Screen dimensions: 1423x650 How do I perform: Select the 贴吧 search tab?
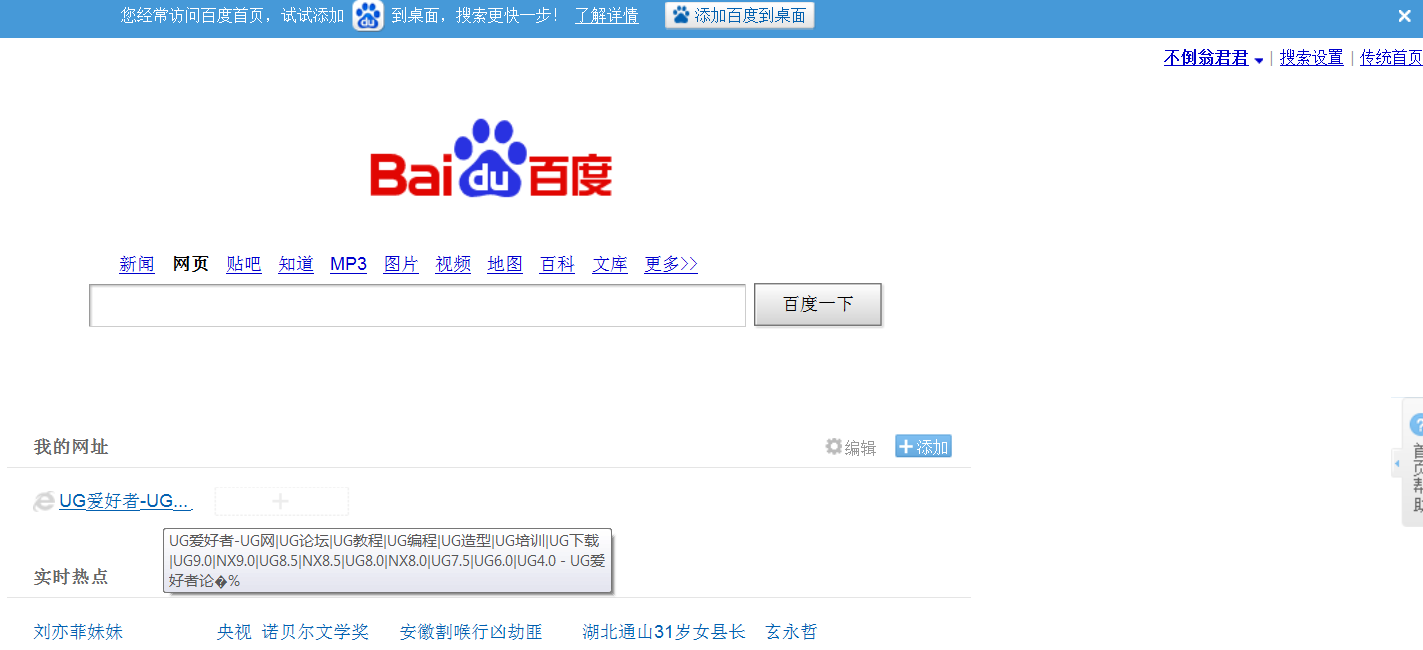coord(244,264)
